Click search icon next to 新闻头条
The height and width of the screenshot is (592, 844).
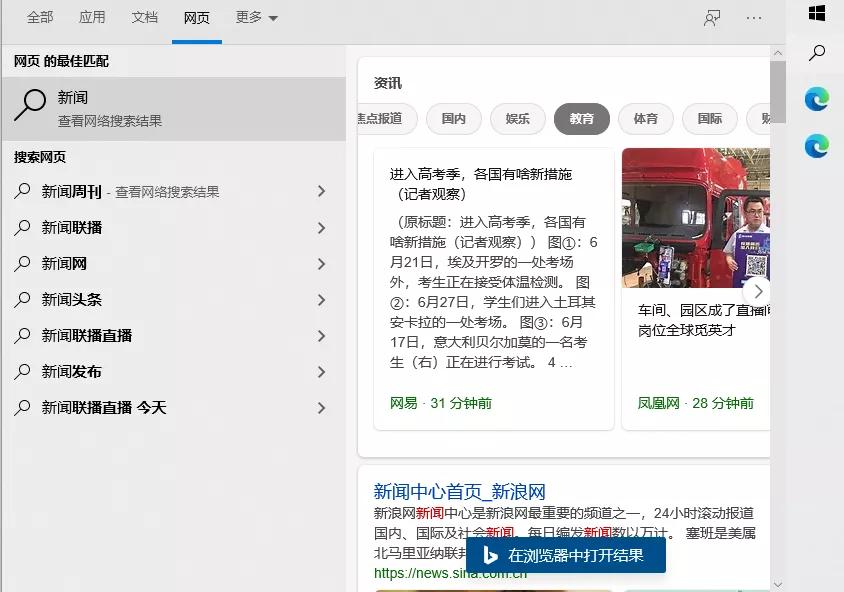(x=22, y=299)
